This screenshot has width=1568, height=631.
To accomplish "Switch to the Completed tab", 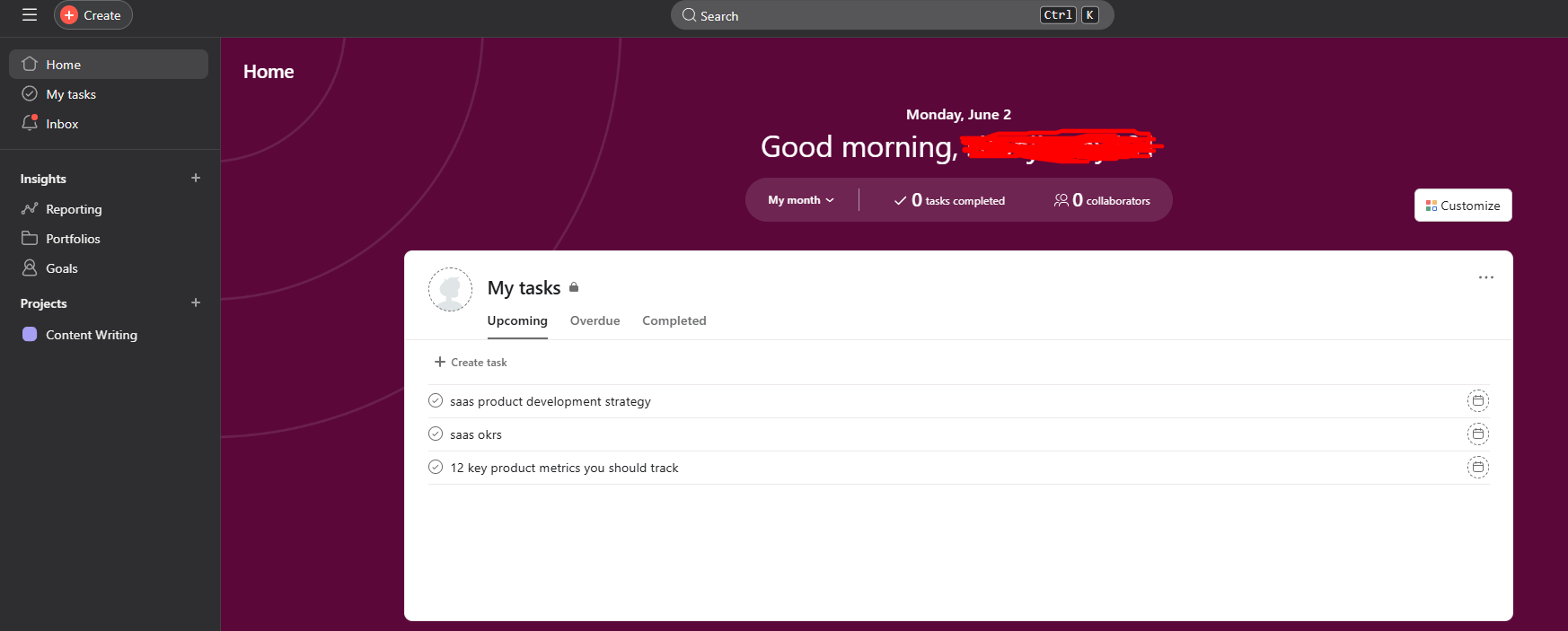I will [674, 320].
